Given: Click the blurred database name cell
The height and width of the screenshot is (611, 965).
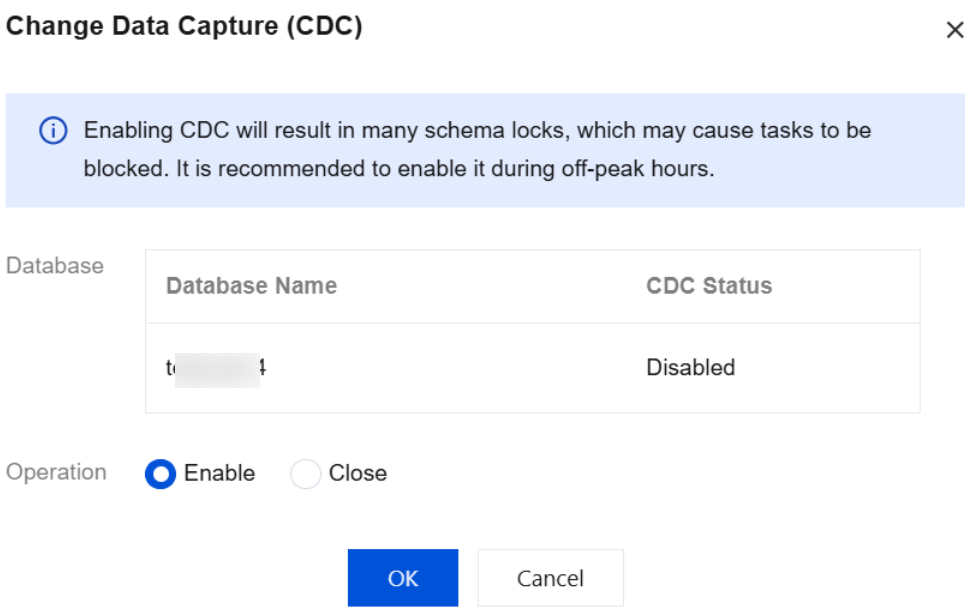Looking at the screenshot, I should 216,368.
